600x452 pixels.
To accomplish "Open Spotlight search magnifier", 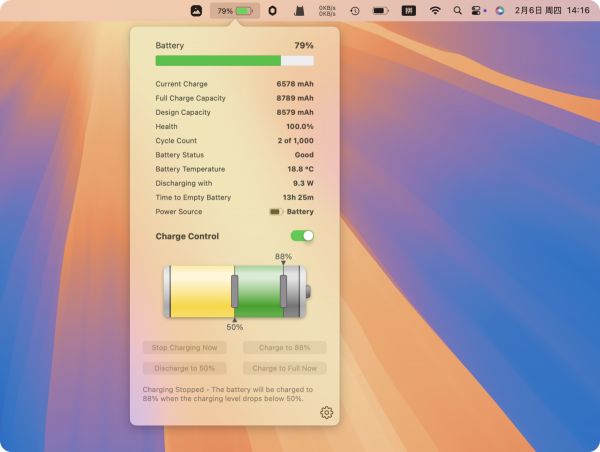I will (x=458, y=11).
